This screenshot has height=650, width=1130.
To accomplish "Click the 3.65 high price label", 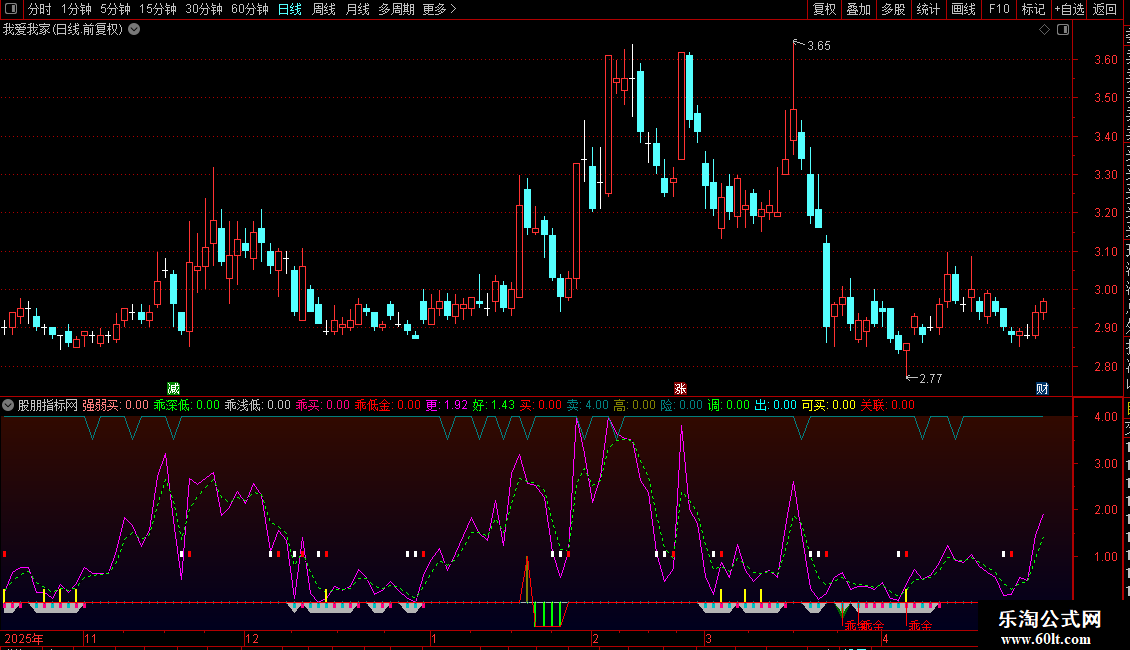I will coord(819,45).
